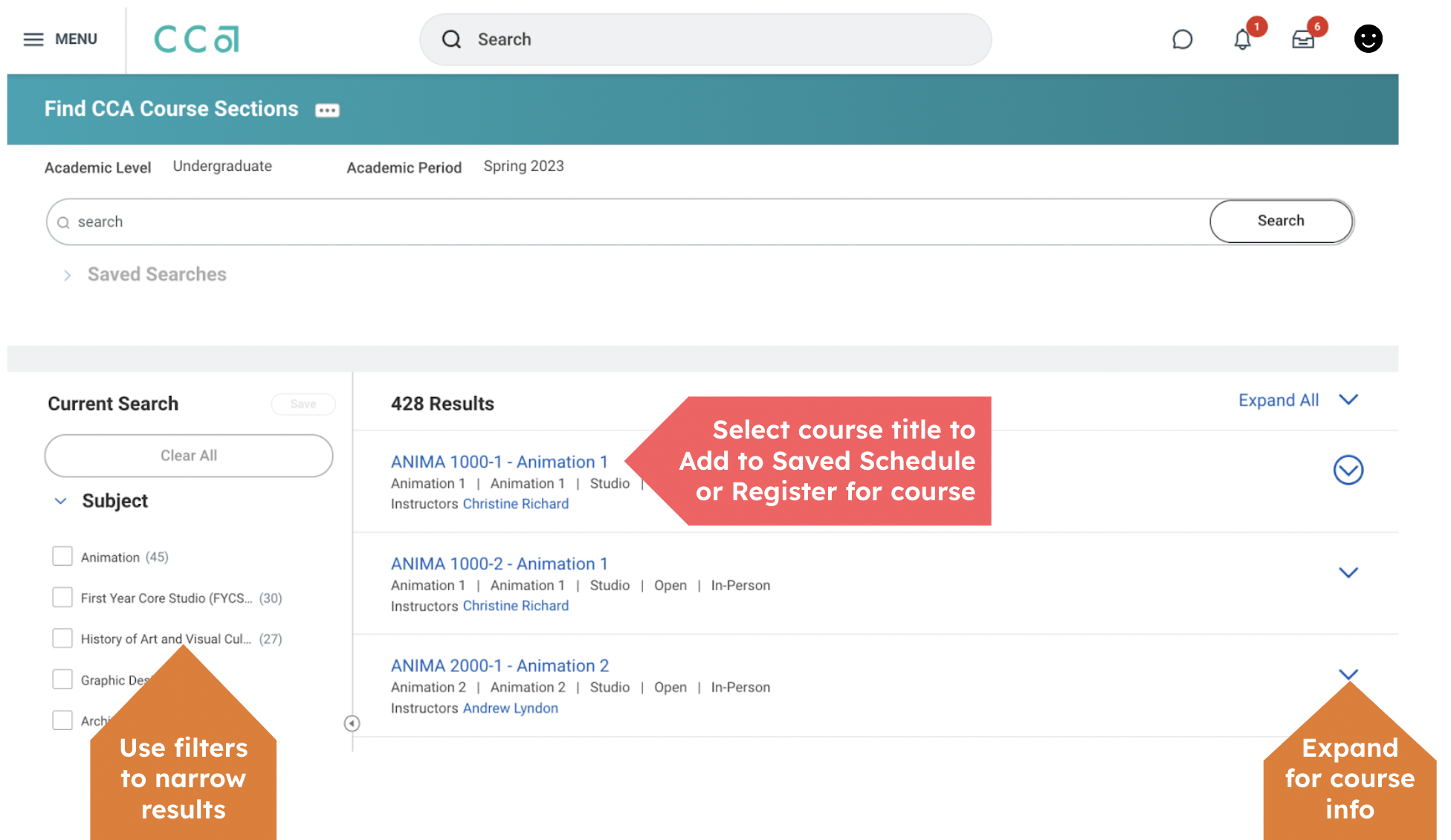Open ANIMA 2000-1 - Animation 2 link
Screen dimensions: 1451x840
coord(500,665)
